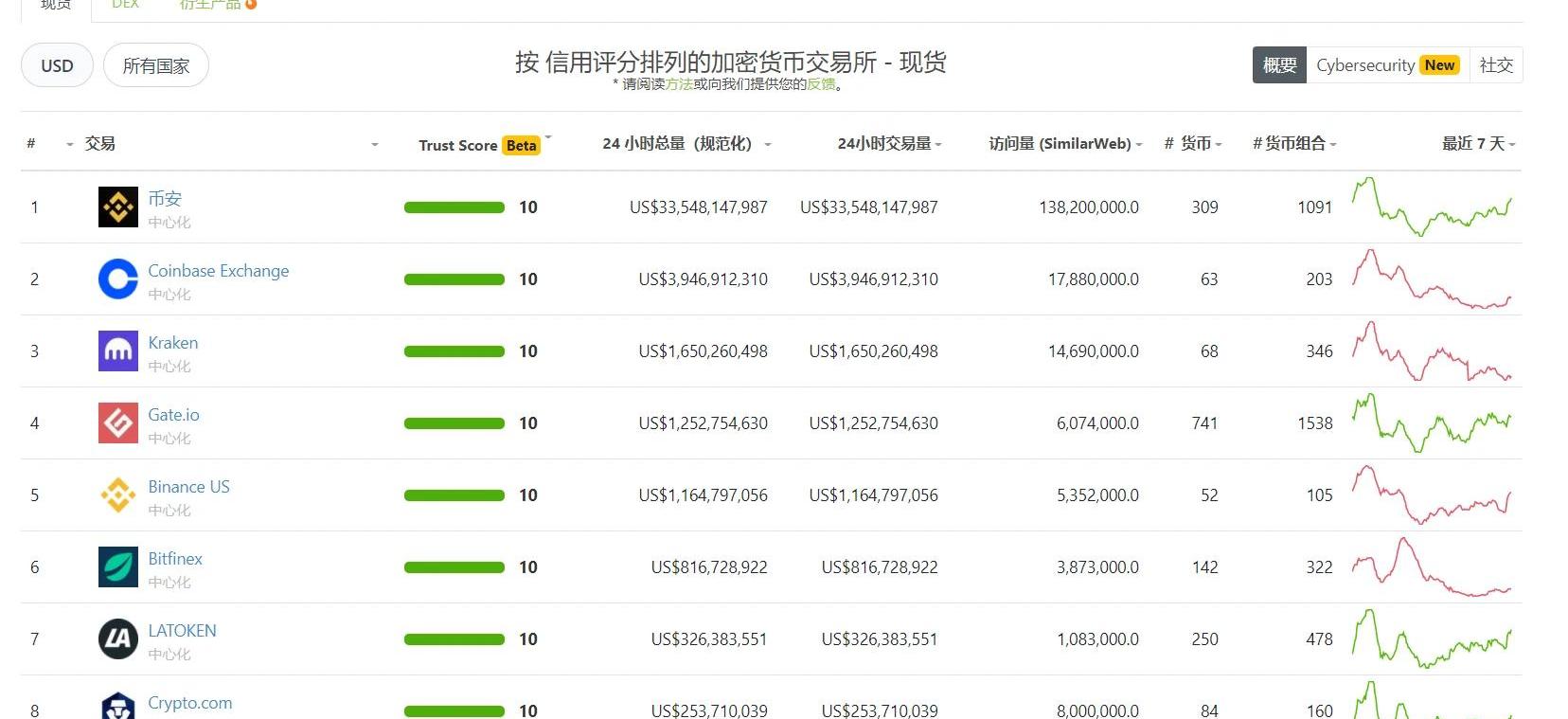Click the Binance (币安) exchange logo
The image size is (1568, 719).
click(x=118, y=207)
